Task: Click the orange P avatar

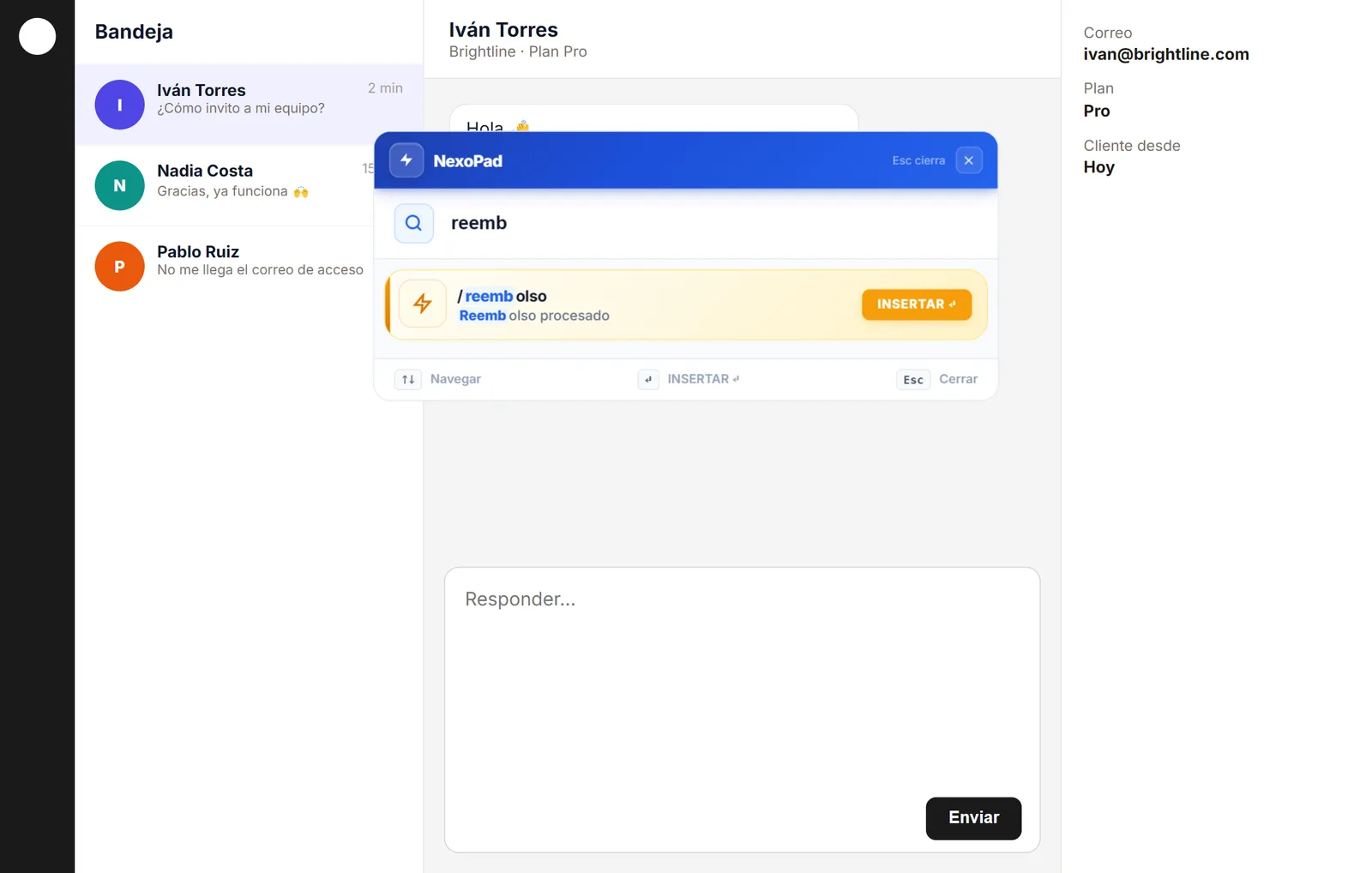Action: [x=119, y=266]
